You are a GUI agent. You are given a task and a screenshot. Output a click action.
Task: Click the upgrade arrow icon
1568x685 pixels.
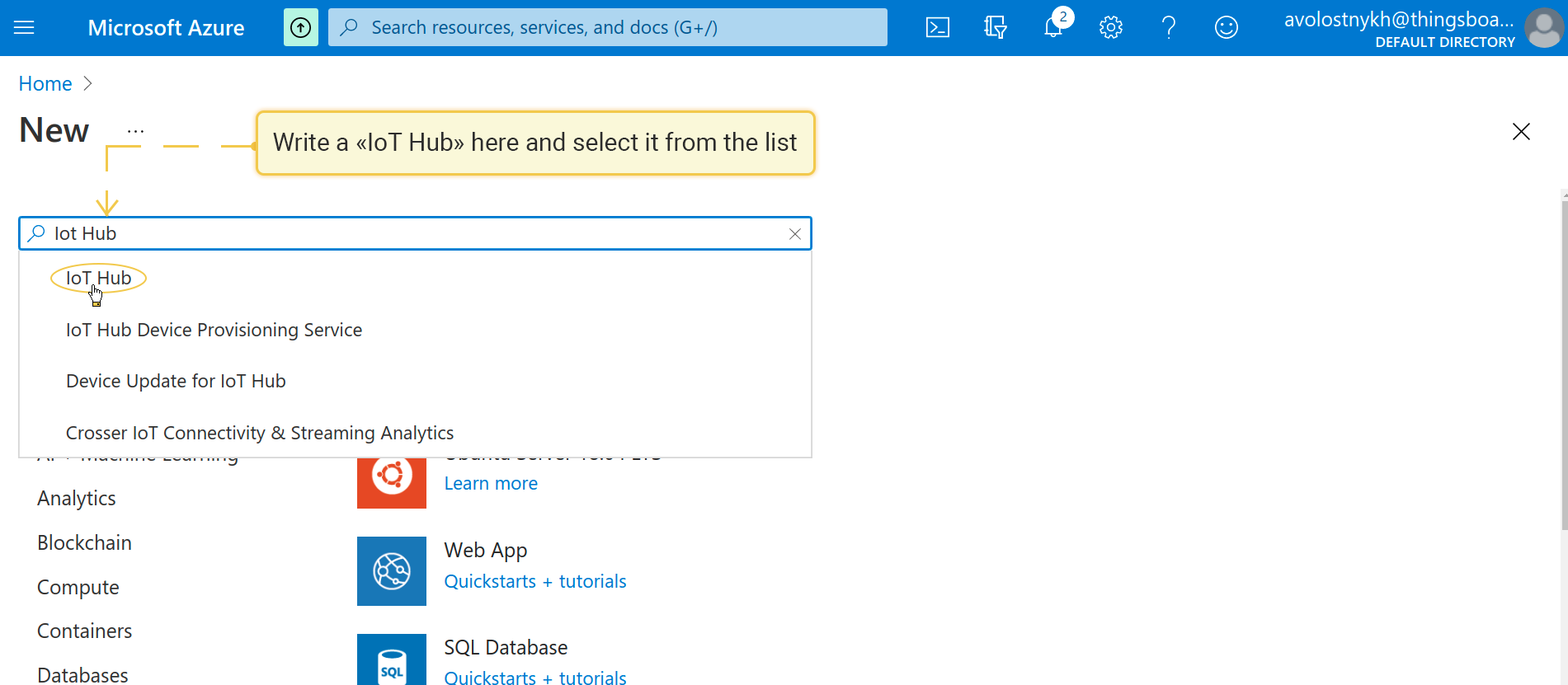(301, 28)
